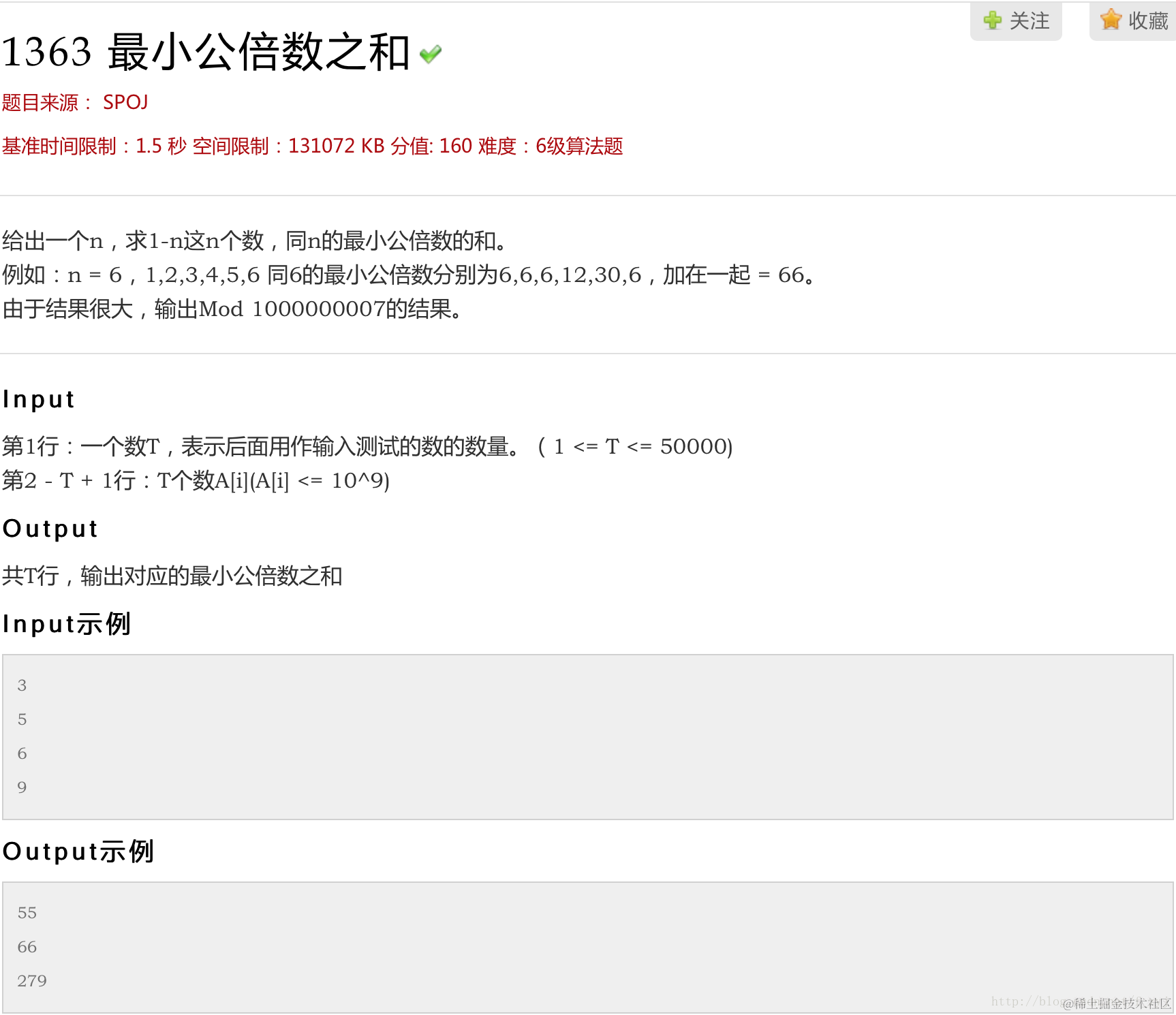Viewport: 1176px width, 1015px height.
Task: Click sample output value 279
Action: pyautogui.click(x=32, y=981)
